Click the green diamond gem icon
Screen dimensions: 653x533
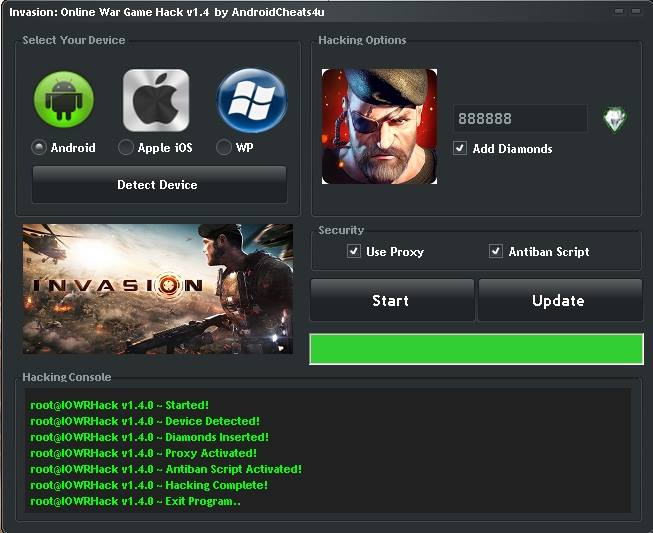pos(615,119)
